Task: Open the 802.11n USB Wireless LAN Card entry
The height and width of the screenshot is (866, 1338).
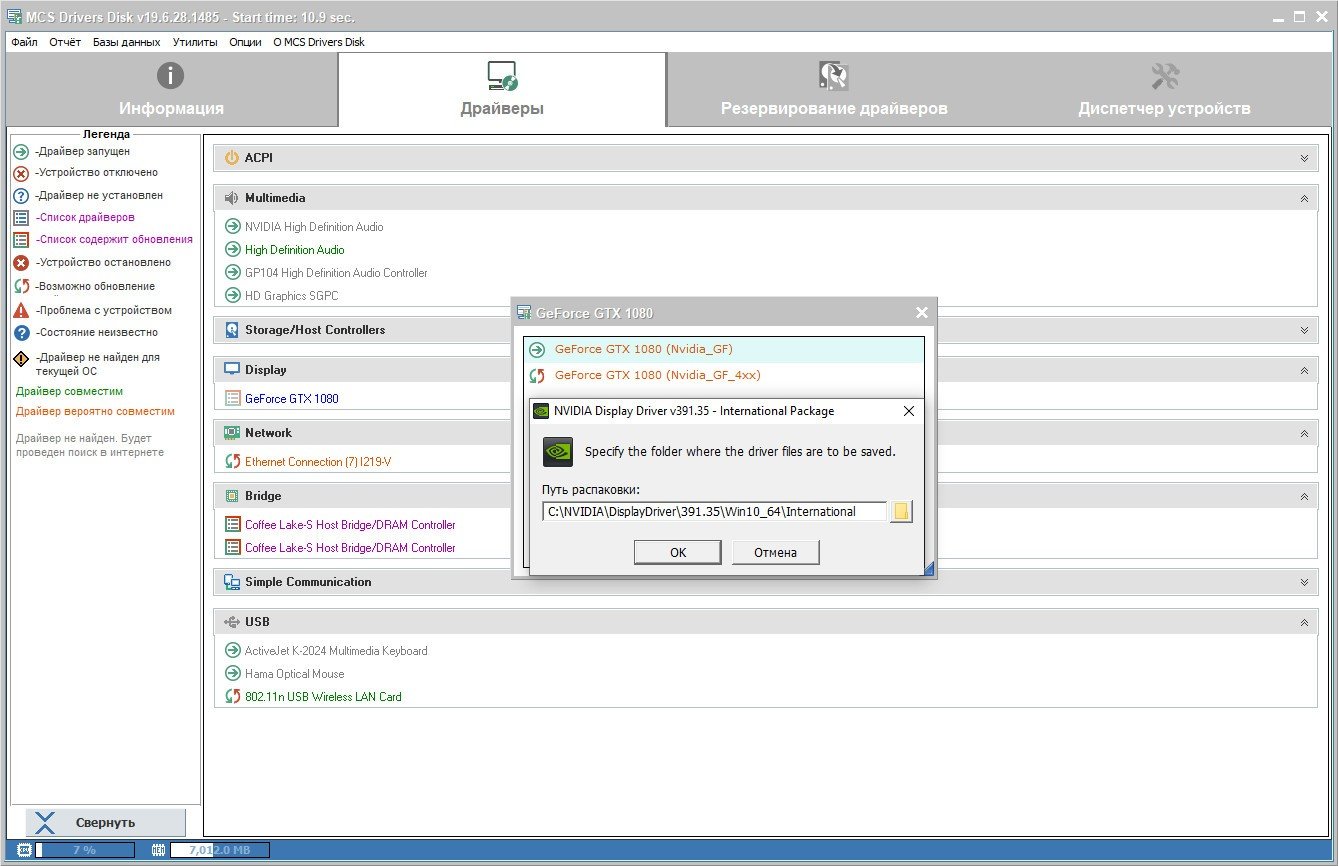Action: pyautogui.click(x=323, y=697)
